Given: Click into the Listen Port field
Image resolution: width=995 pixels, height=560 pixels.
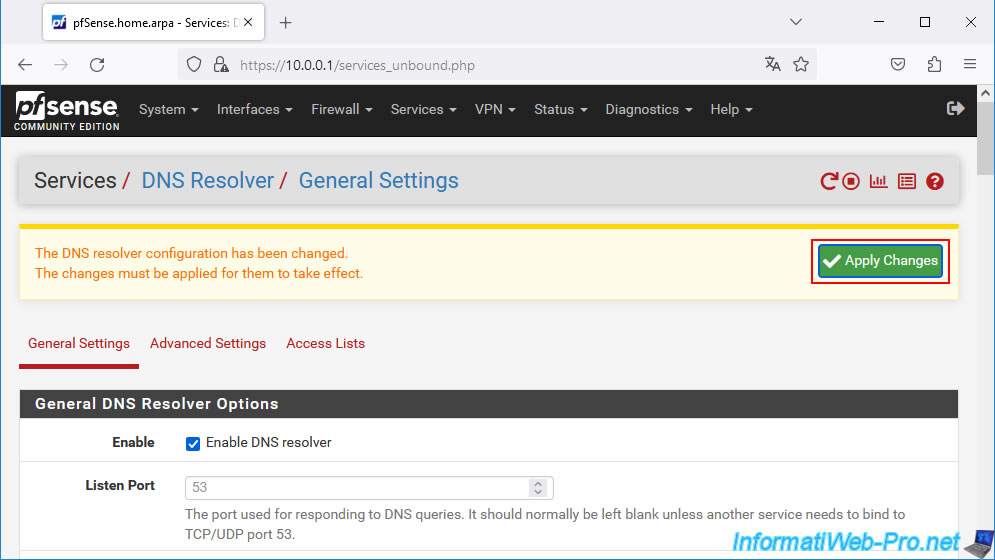Looking at the screenshot, I should (369, 488).
